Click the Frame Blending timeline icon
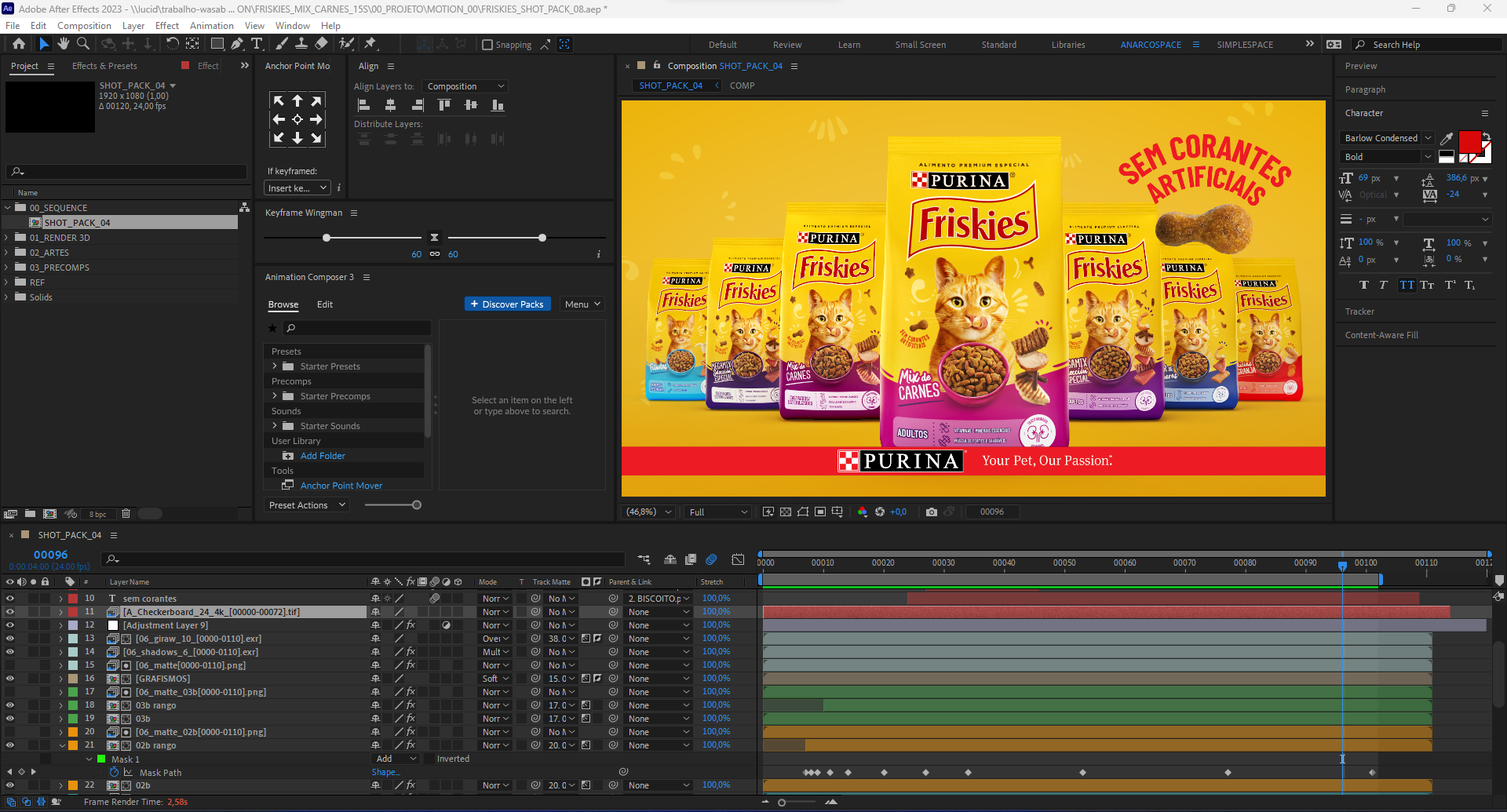The width and height of the screenshot is (1507, 812). (x=691, y=559)
